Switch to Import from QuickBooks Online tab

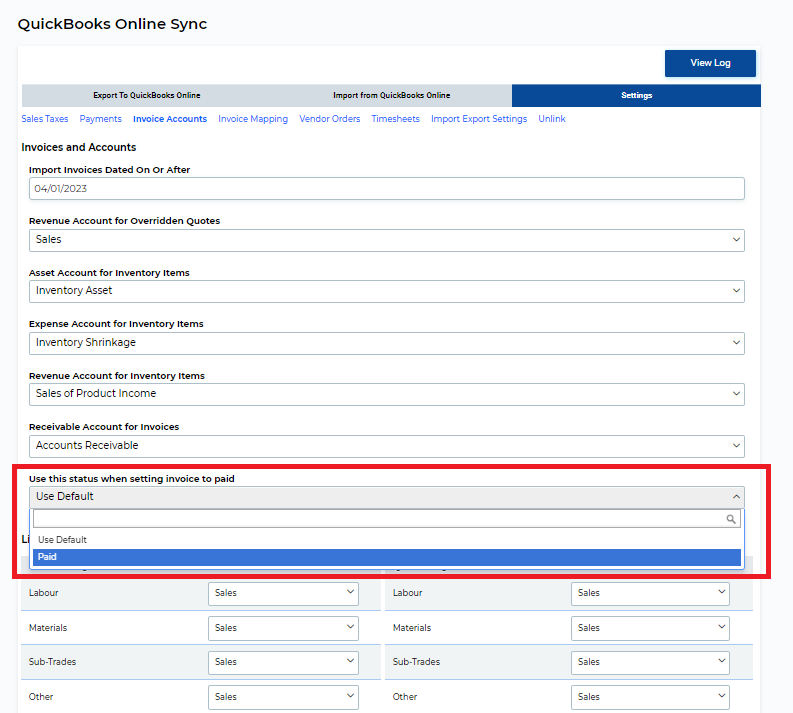391,95
